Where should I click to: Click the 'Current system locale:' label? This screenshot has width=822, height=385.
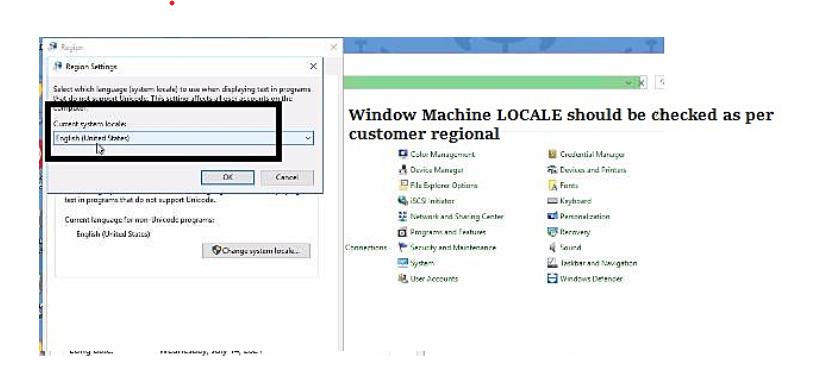90,124
